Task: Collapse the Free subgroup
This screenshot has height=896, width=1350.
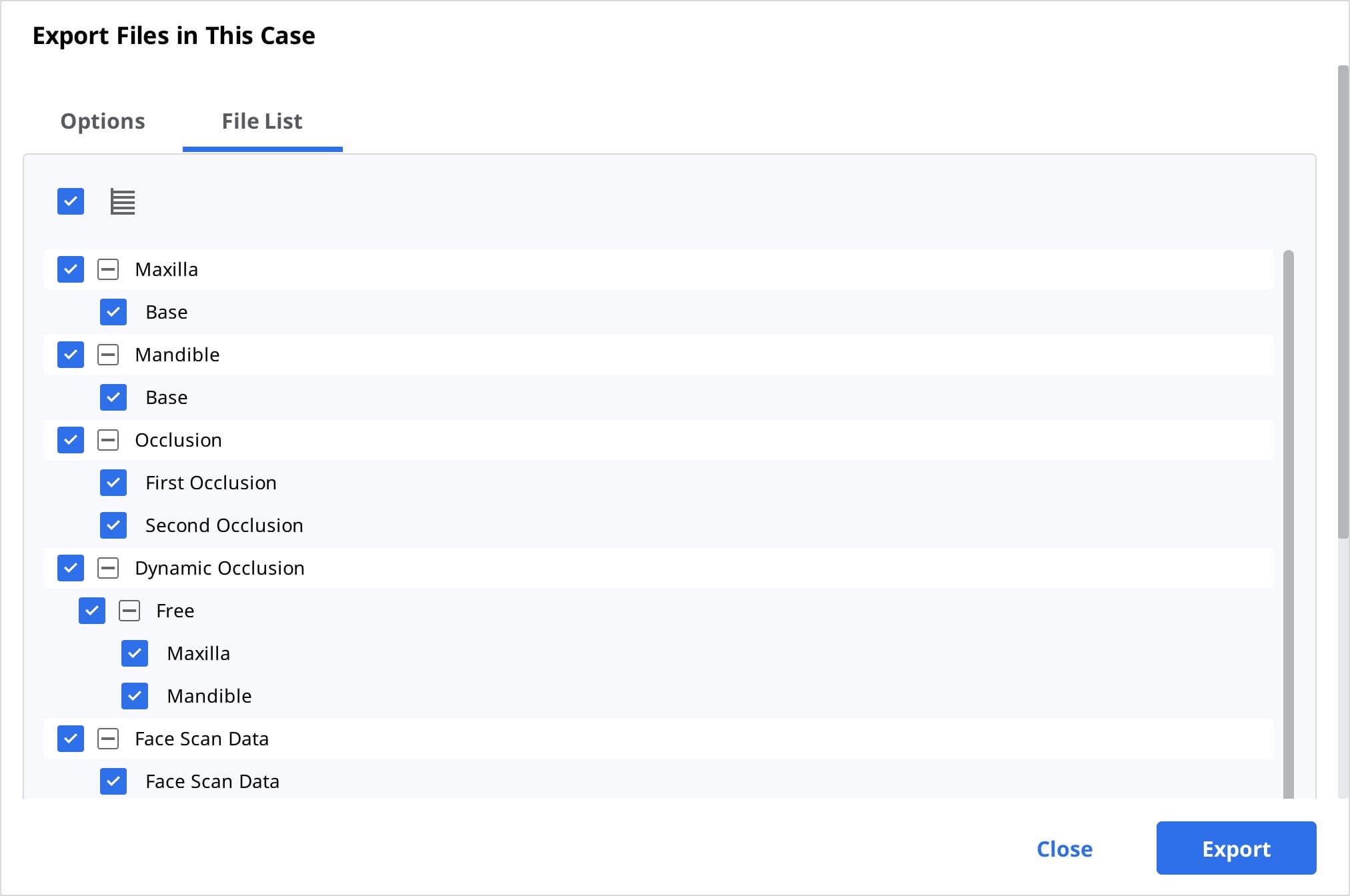Action: pyautogui.click(x=129, y=611)
